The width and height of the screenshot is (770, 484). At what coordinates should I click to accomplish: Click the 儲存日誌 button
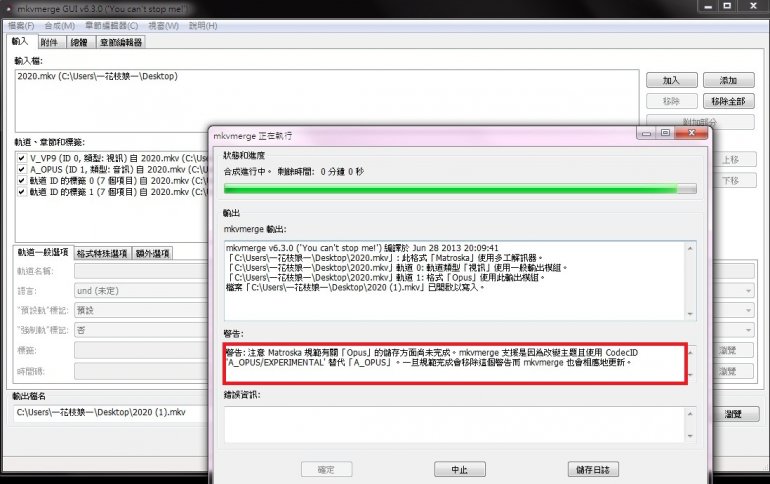pos(593,470)
